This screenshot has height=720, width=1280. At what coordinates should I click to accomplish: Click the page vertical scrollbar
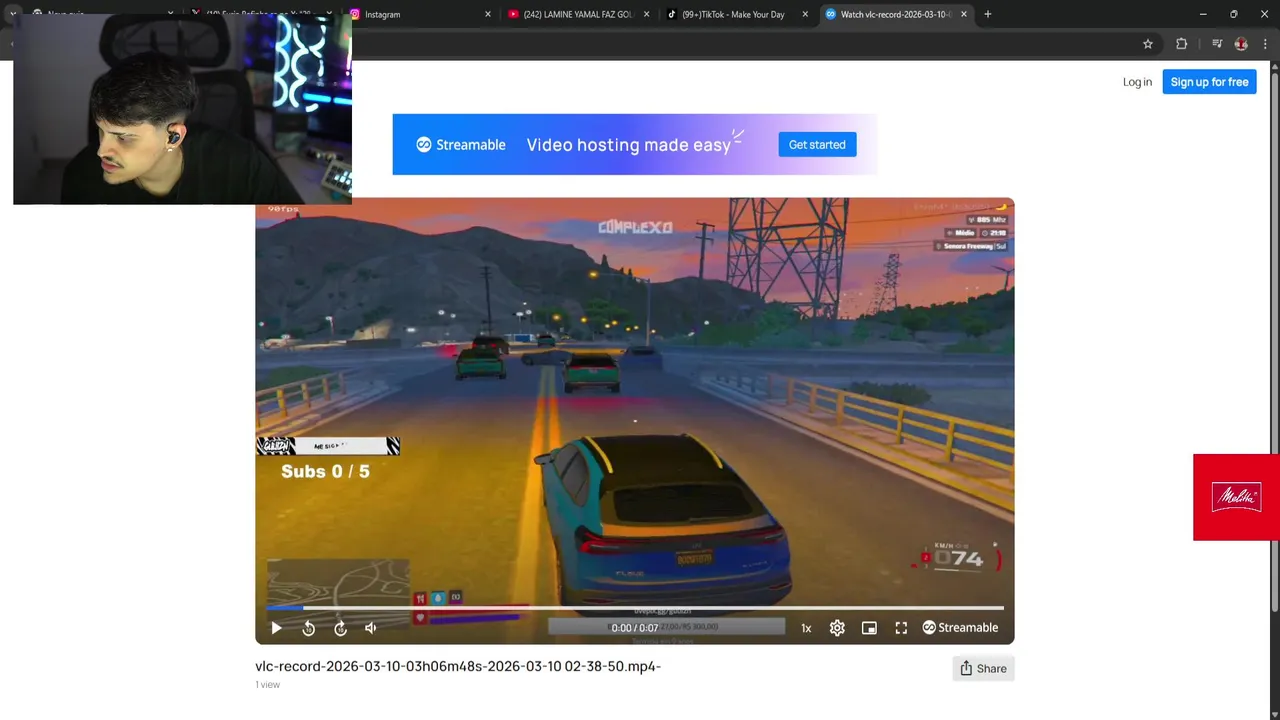point(1275,340)
